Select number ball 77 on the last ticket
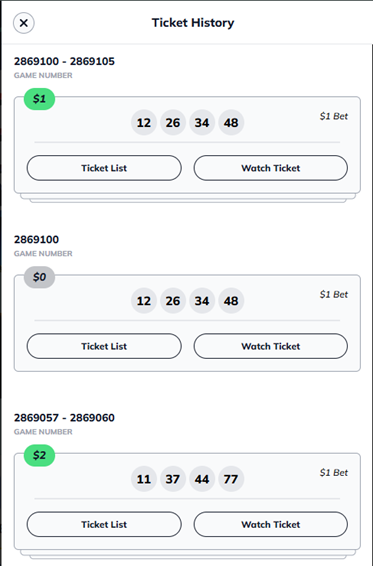The width and height of the screenshot is (373, 566). click(x=231, y=479)
